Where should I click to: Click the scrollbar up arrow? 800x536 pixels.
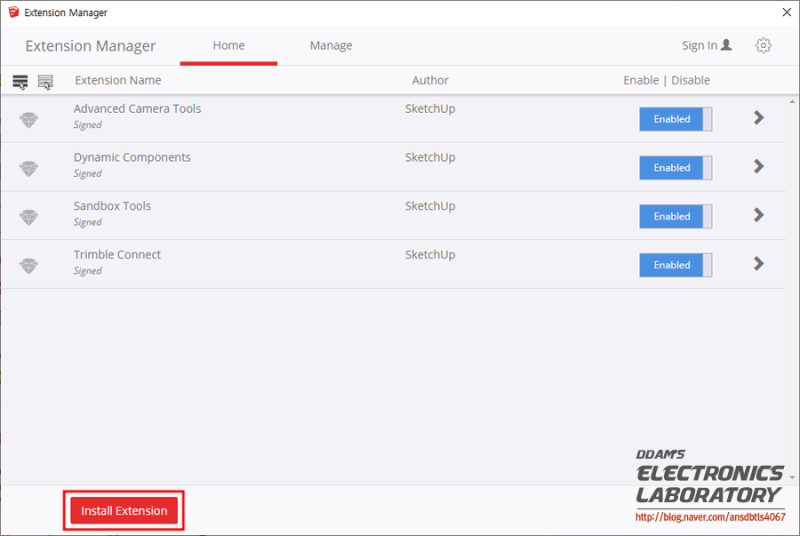(792, 102)
